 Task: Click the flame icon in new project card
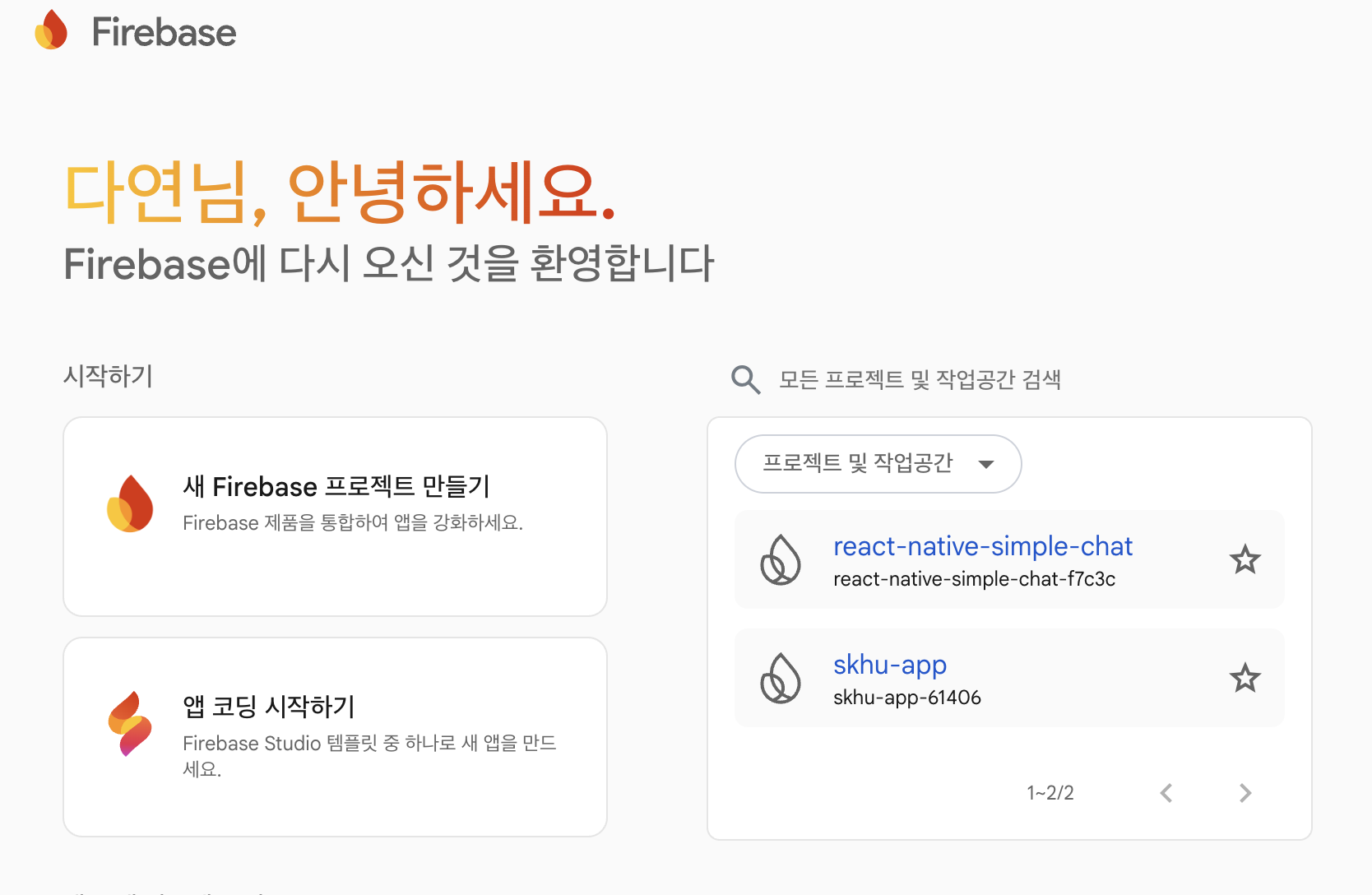130,503
